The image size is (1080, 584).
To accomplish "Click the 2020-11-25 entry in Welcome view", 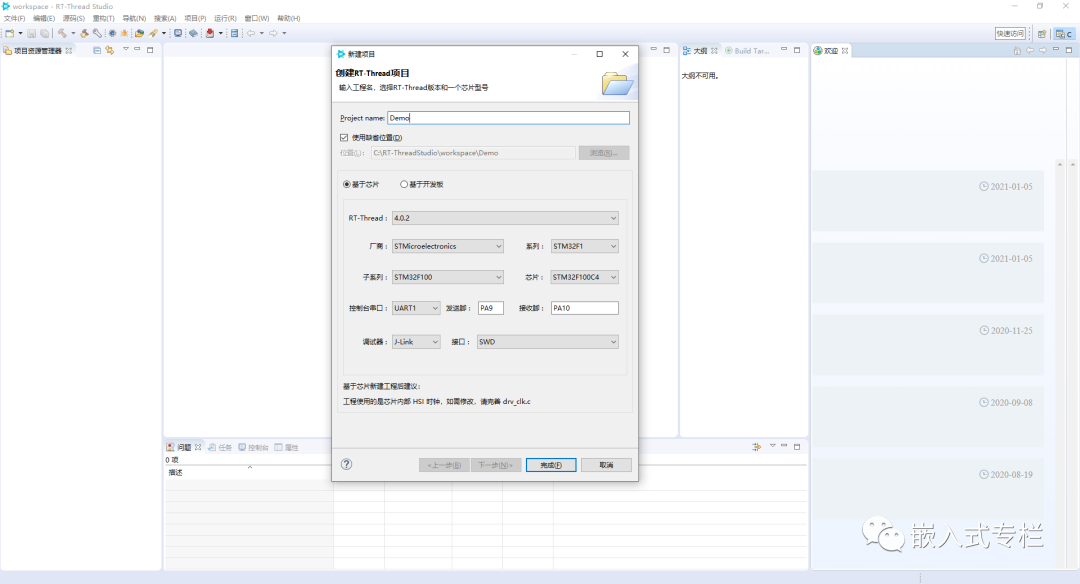I will click(928, 345).
